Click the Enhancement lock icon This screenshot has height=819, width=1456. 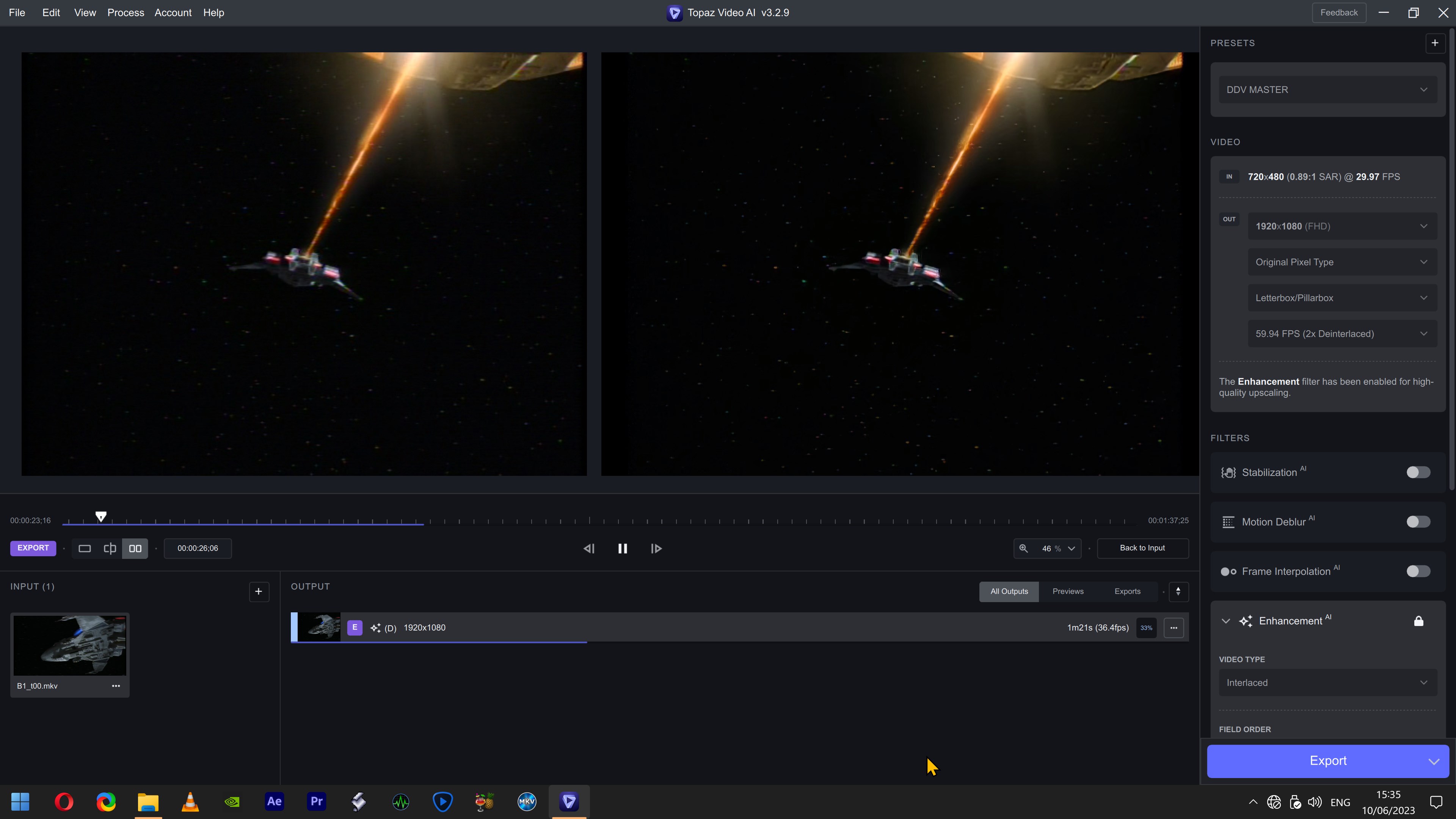coord(1418,621)
